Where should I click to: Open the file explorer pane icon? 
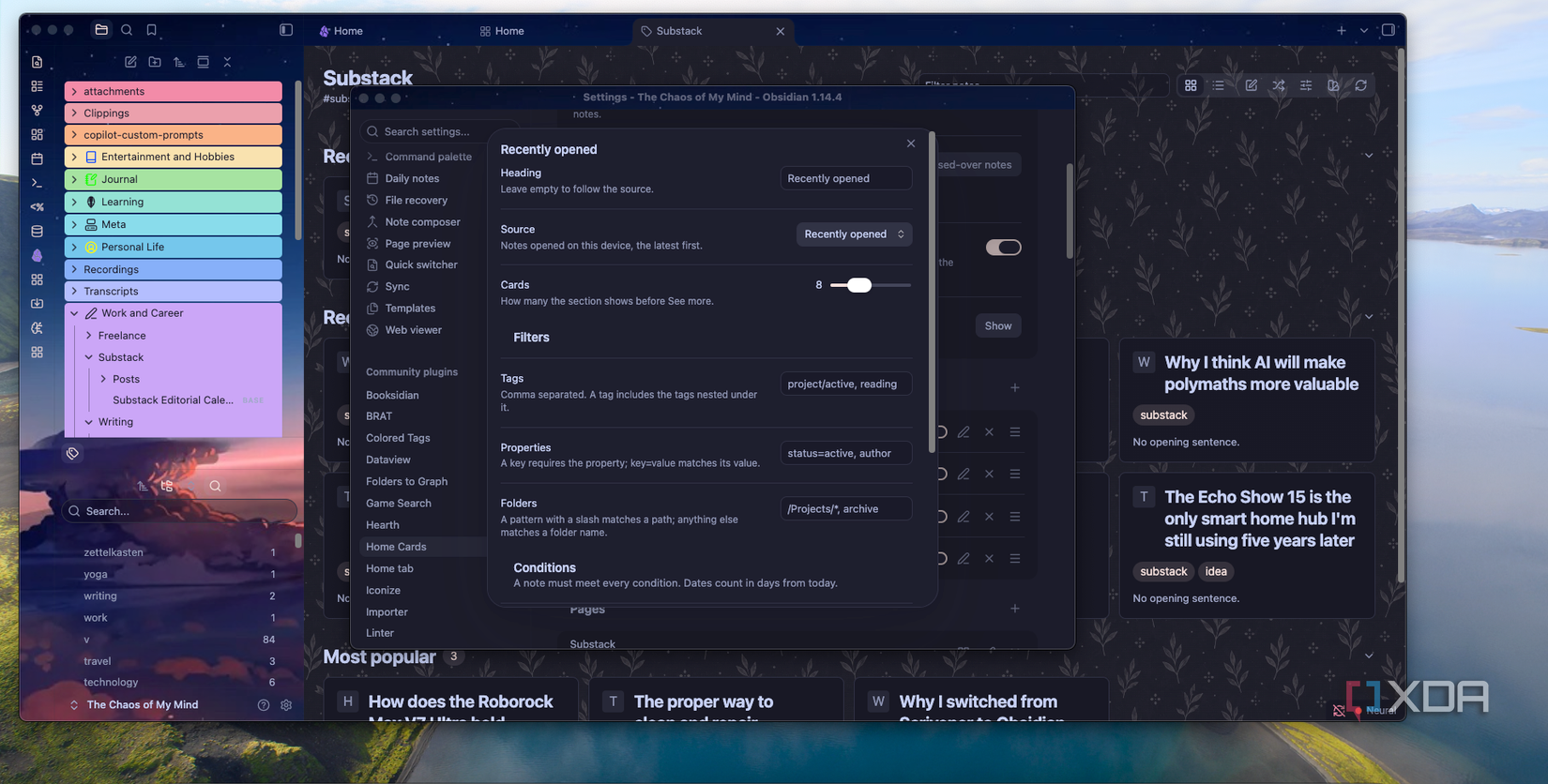101,30
